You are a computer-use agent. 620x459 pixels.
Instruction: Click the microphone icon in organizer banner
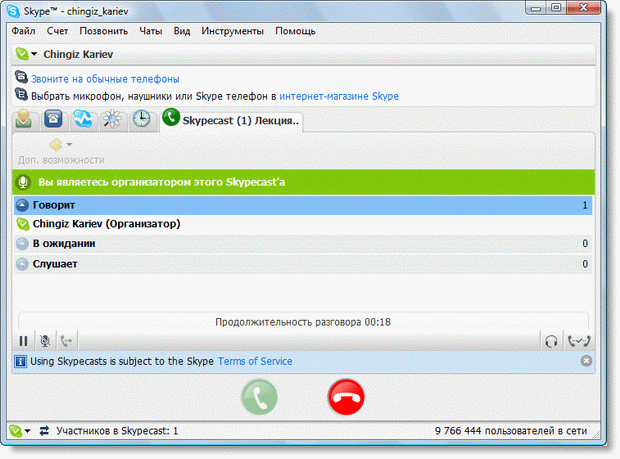23,182
